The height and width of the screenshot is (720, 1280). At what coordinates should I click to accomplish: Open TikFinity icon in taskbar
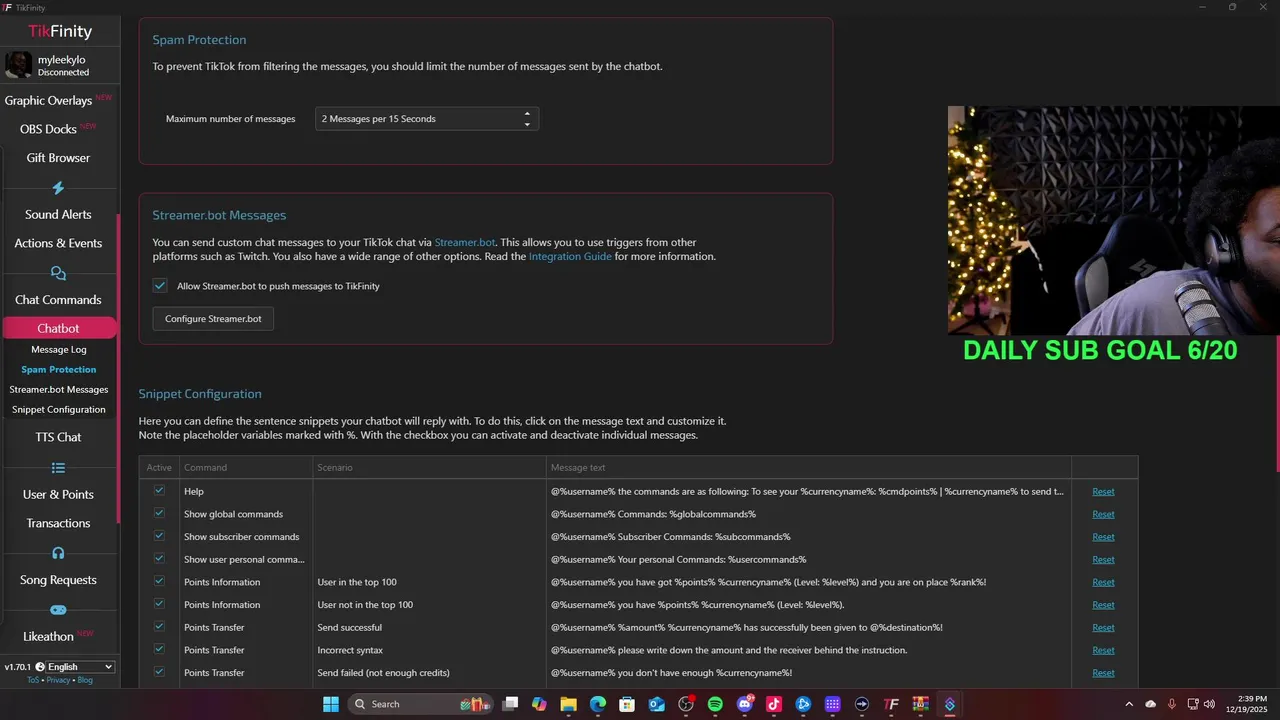tap(891, 704)
